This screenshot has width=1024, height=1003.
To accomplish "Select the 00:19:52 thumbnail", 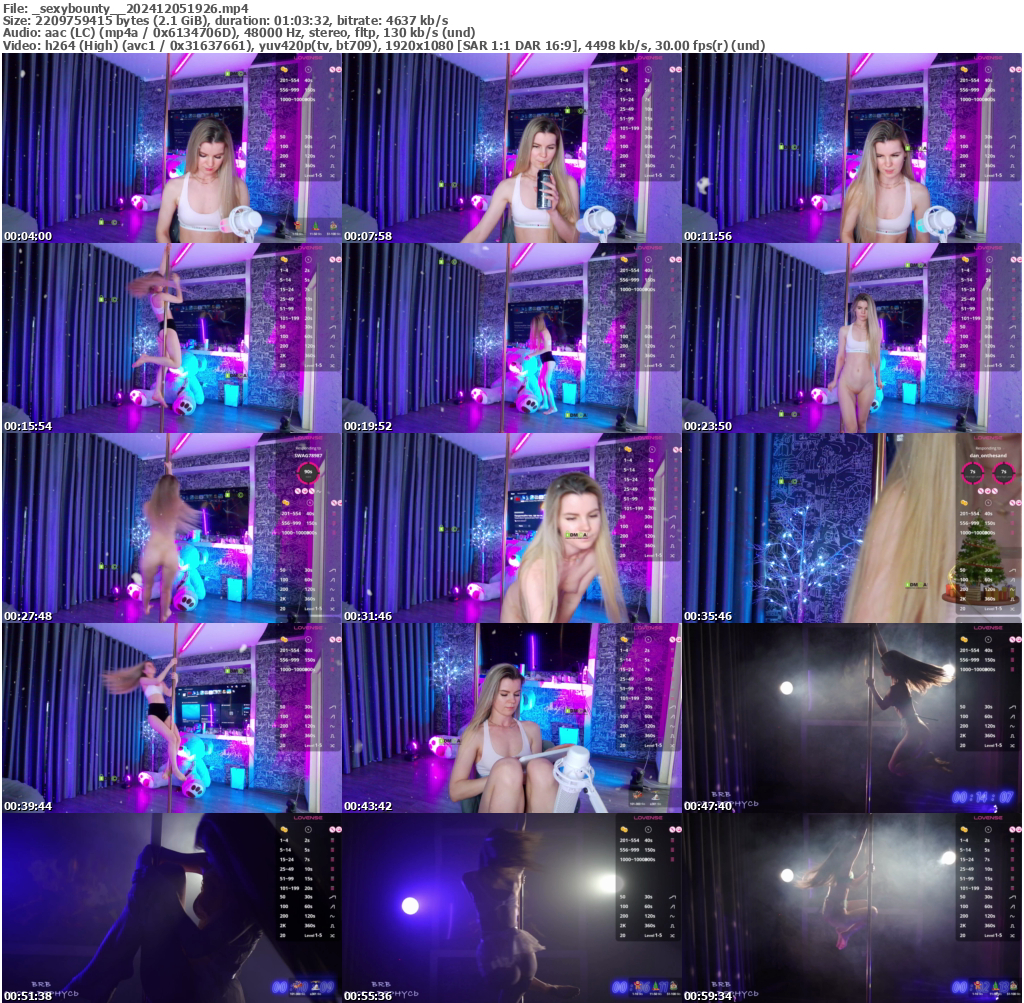I will (511, 338).
